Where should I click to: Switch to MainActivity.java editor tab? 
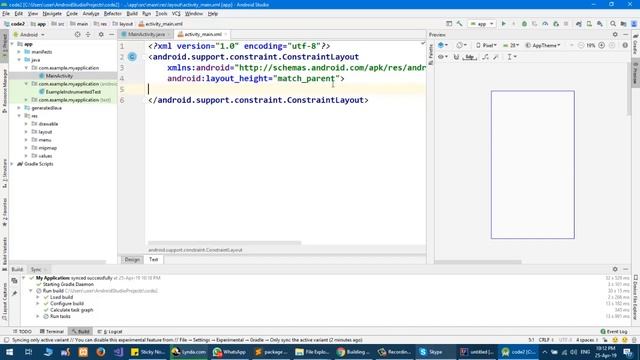146,34
